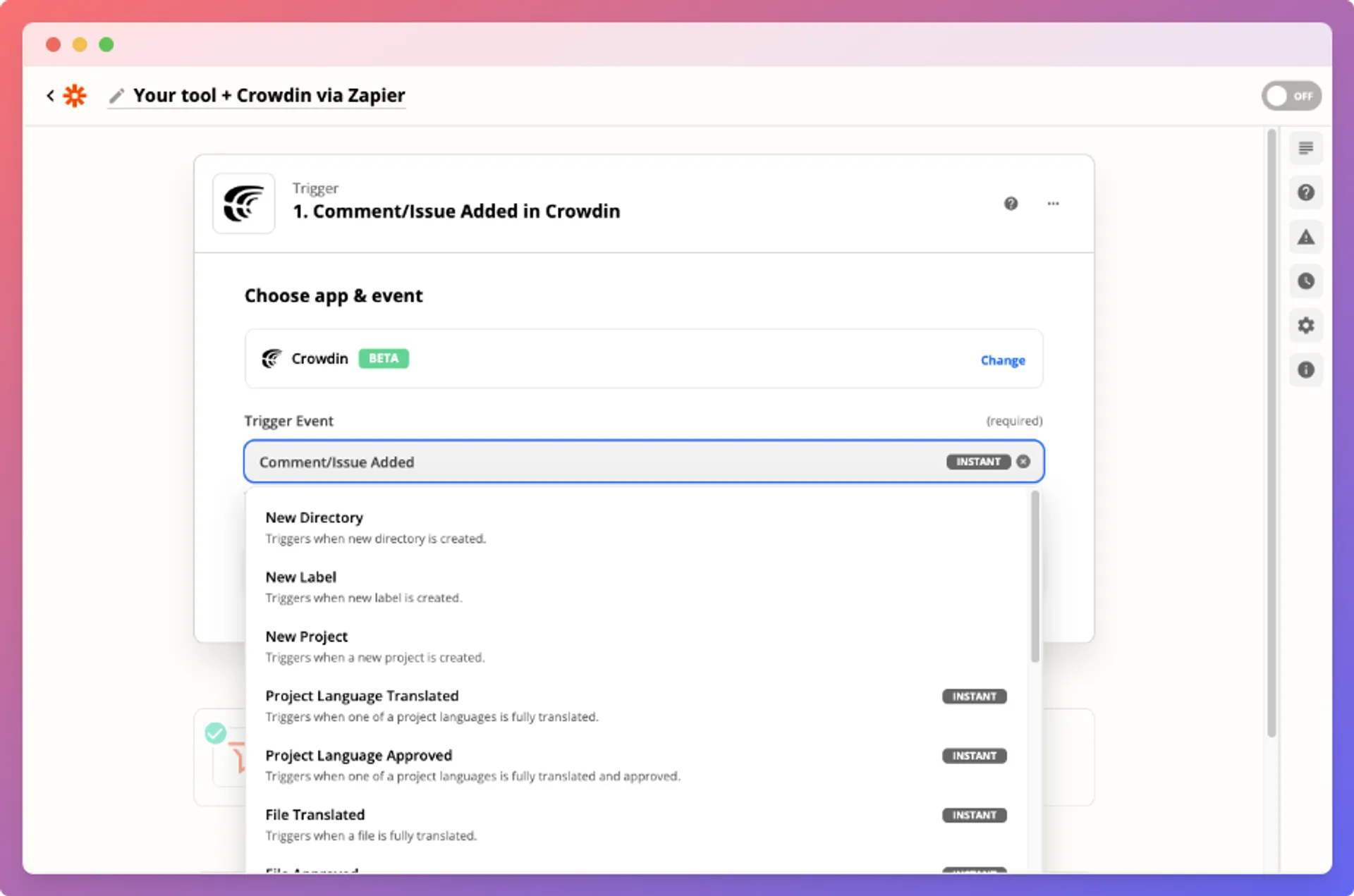
Task: Open the trigger step three-dot menu
Action: pyautogui.click(x=1053, y=204)
